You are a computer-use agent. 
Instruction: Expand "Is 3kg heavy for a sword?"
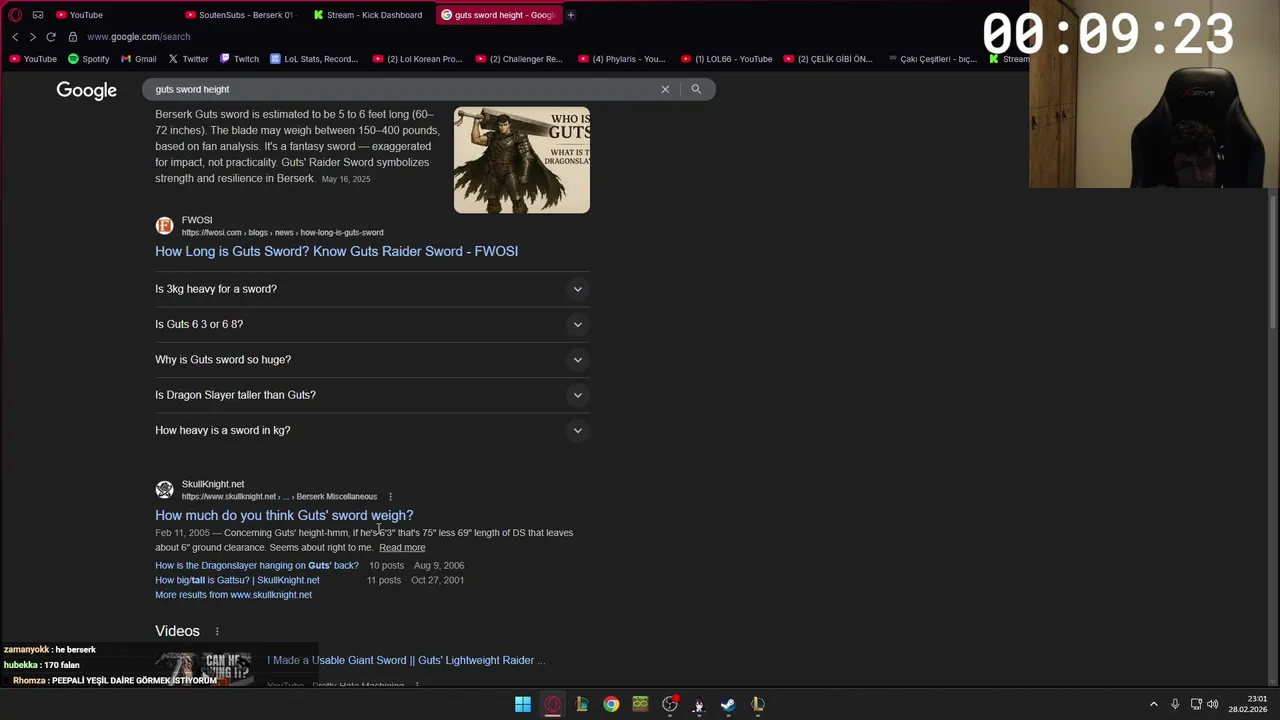(372, 289)
